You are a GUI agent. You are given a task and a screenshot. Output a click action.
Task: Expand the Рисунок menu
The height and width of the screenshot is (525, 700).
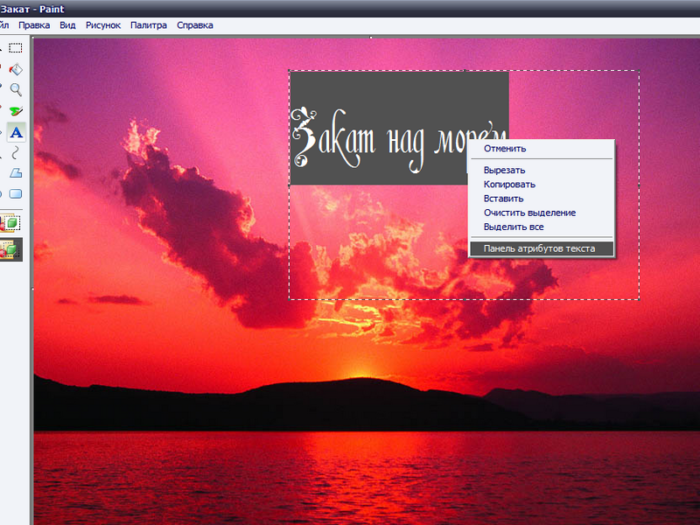[102, 24]
